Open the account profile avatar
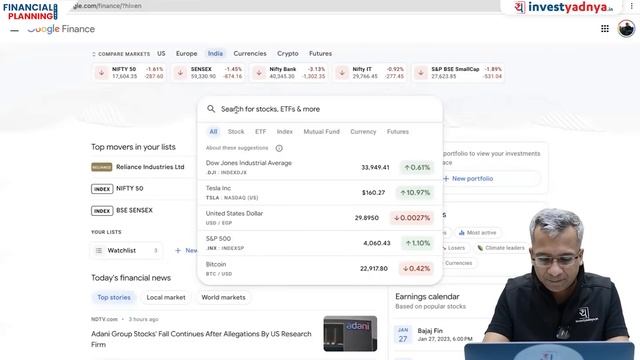This screenshot has width=640, height=360. coord(626,29)
